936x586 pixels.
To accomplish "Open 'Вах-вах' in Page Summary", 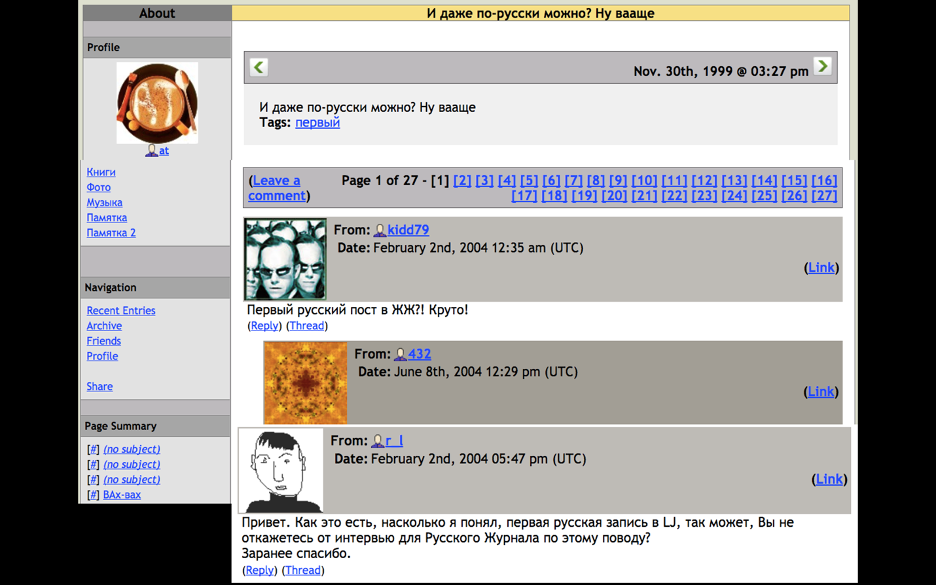I will [x=122, y=495].
